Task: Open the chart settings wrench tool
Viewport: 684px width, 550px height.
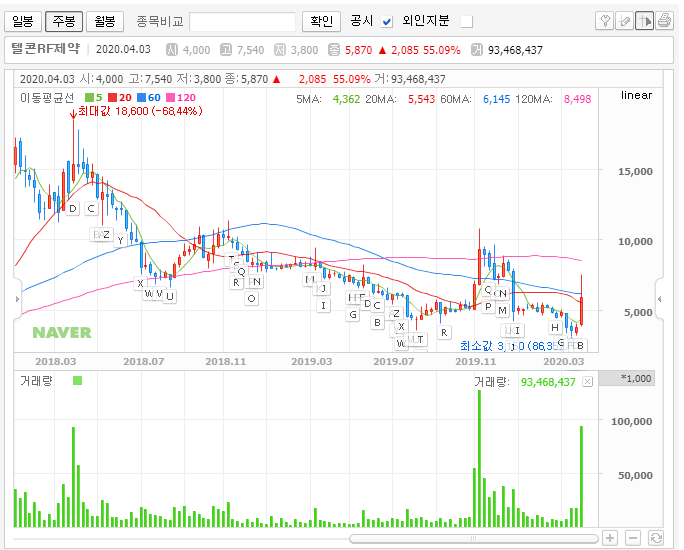Action: tap(605, 20)
